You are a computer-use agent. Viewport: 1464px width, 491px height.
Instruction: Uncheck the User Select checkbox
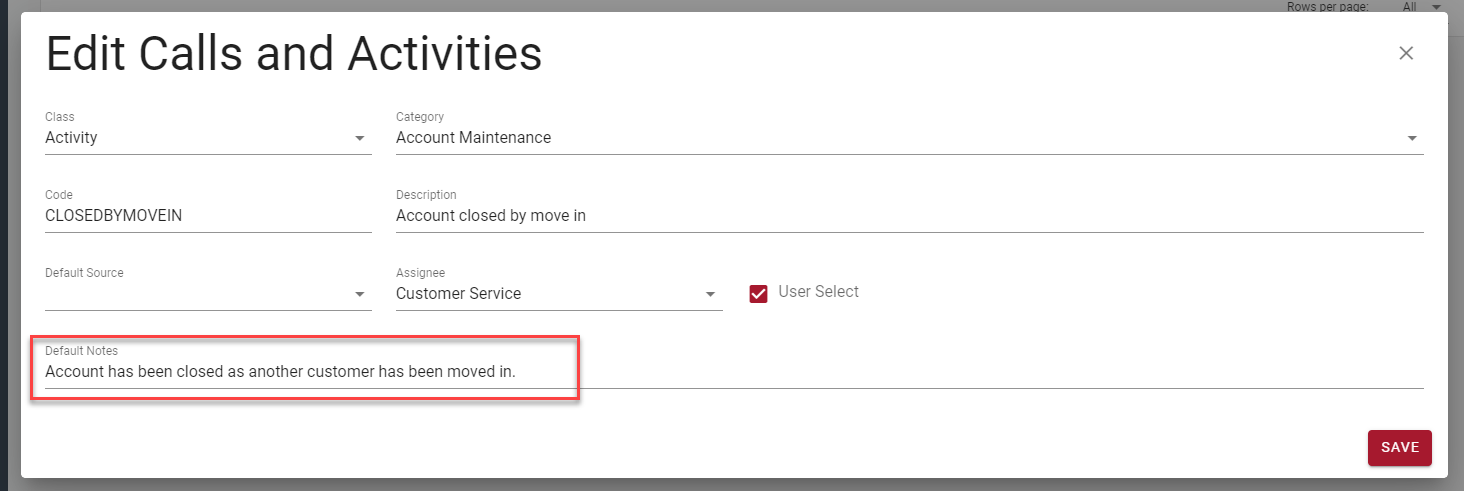coord(758,293)
